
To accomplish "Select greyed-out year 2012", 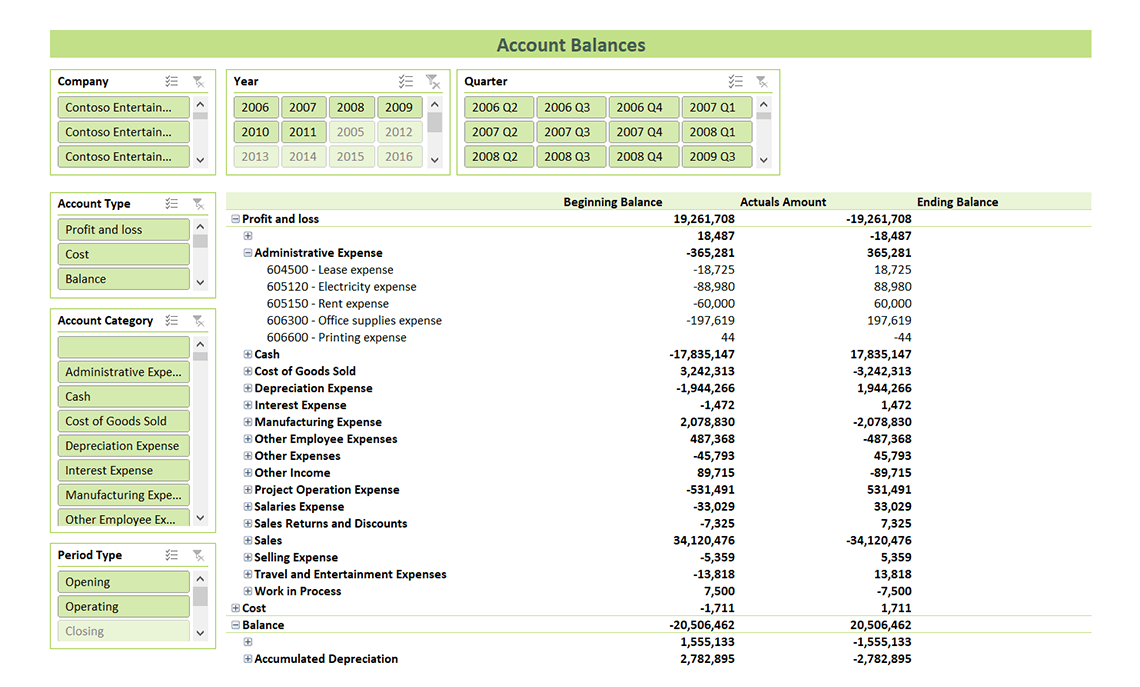I will [399, 132].
